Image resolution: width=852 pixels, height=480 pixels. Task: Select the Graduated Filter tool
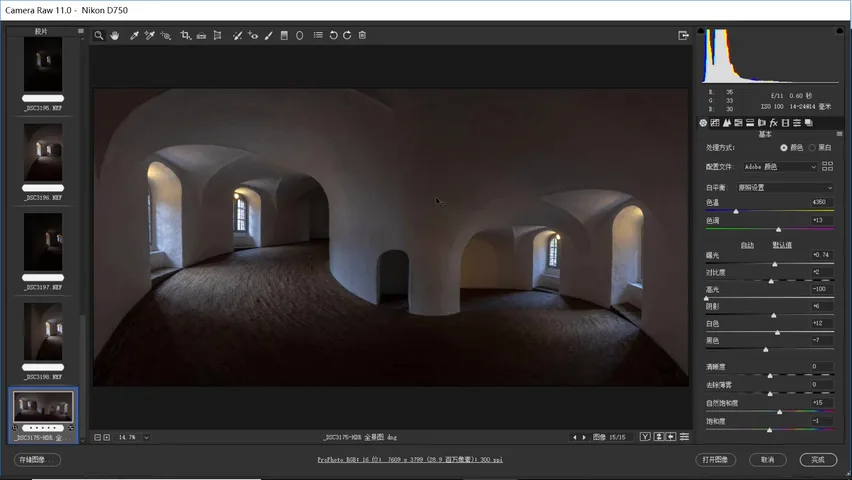[284, 35]
